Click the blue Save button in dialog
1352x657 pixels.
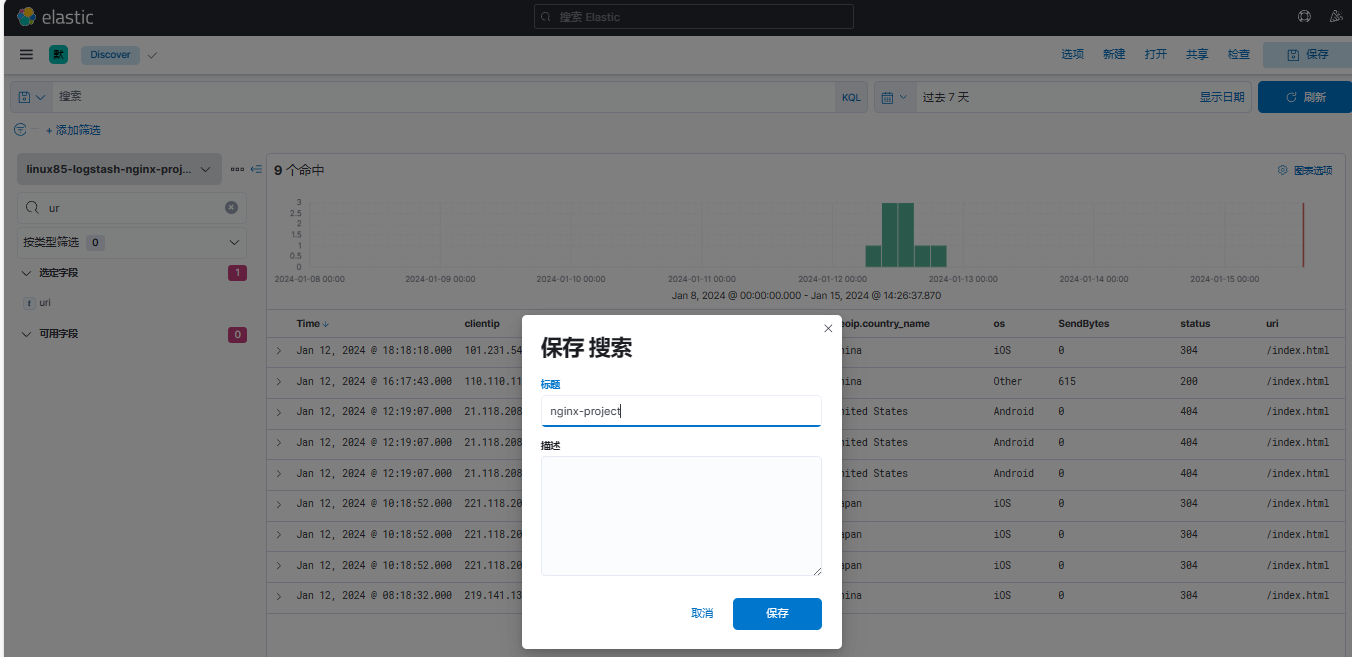tap(777, 613)
